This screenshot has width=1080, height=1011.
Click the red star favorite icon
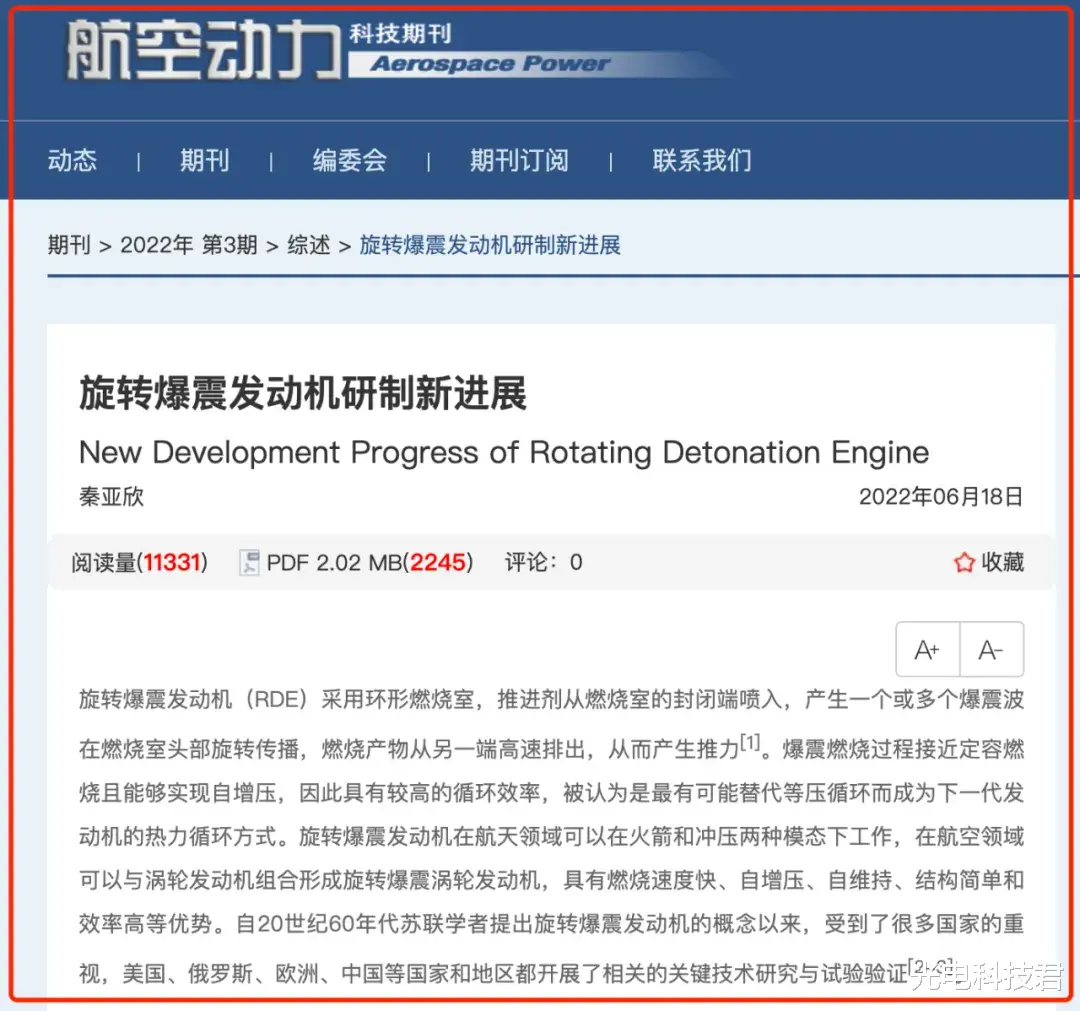(964, 563)
